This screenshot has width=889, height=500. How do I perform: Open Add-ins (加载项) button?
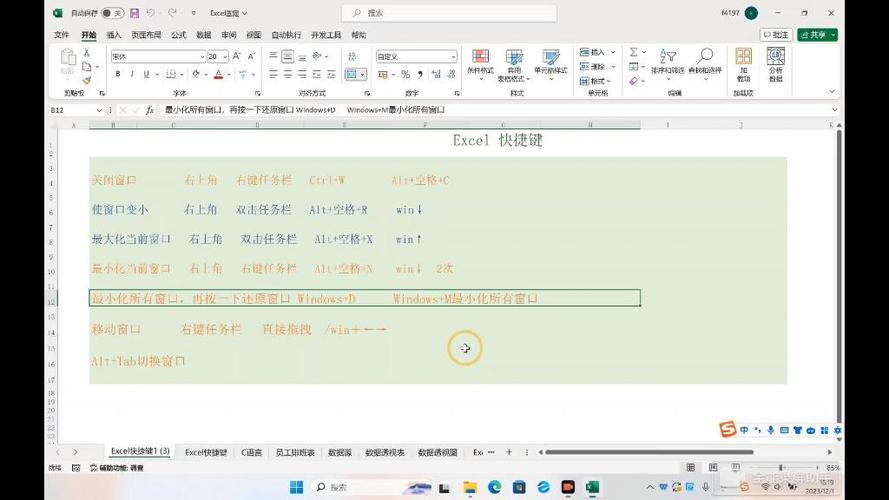(743, 65)
